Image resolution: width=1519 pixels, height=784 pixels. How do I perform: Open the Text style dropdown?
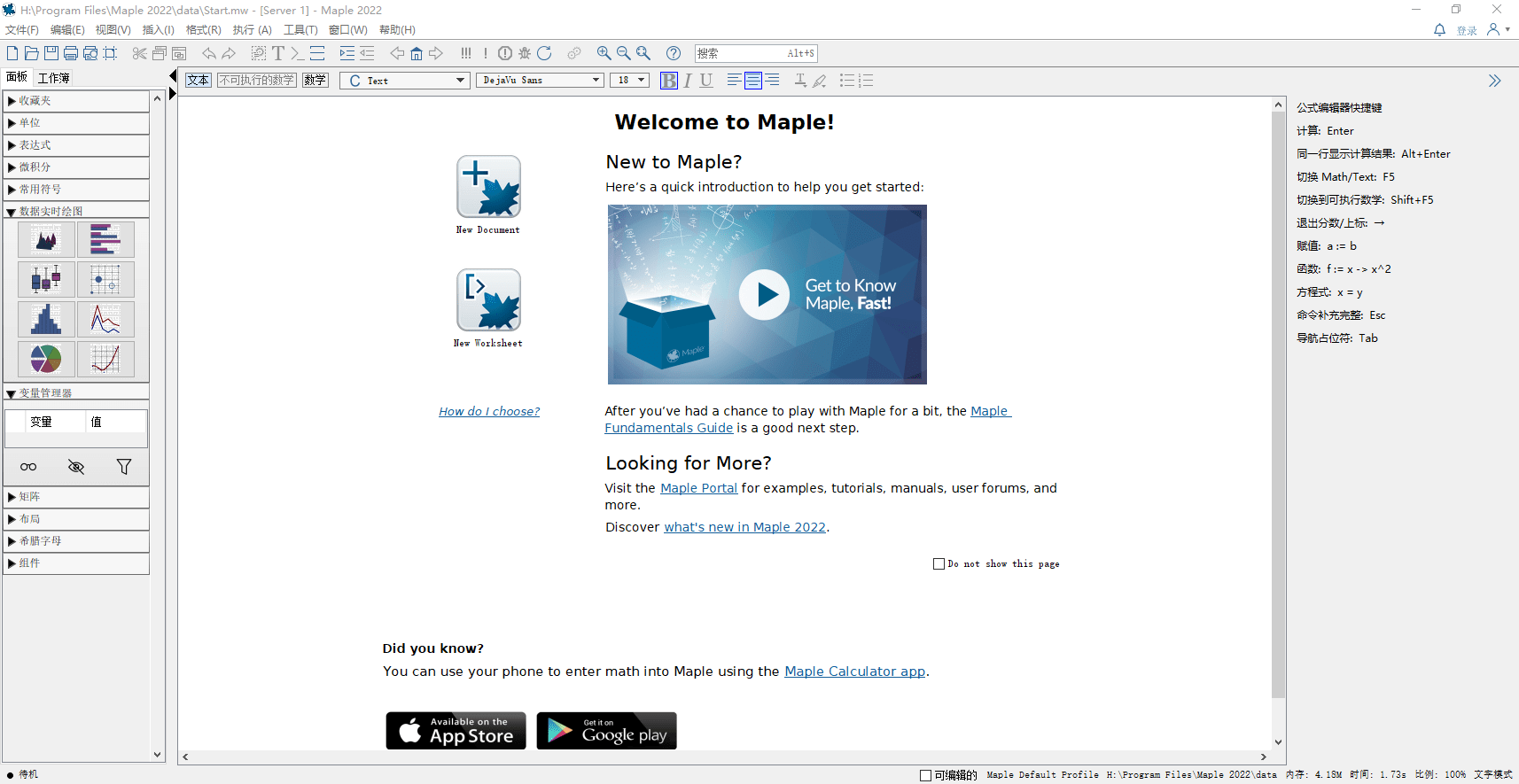tap(404, 81)
